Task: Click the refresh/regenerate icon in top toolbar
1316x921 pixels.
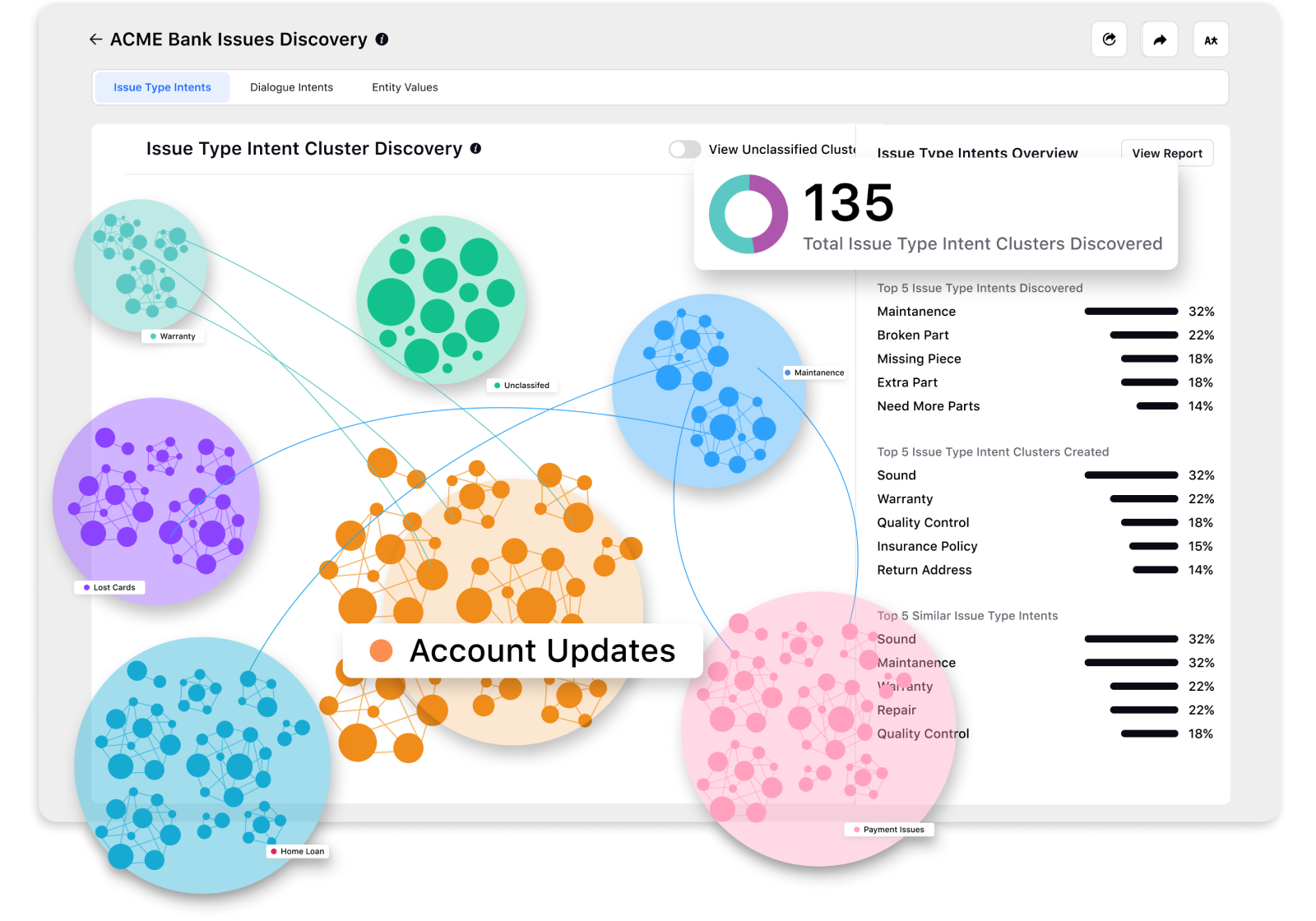Action: click(x=1110, y=39)
